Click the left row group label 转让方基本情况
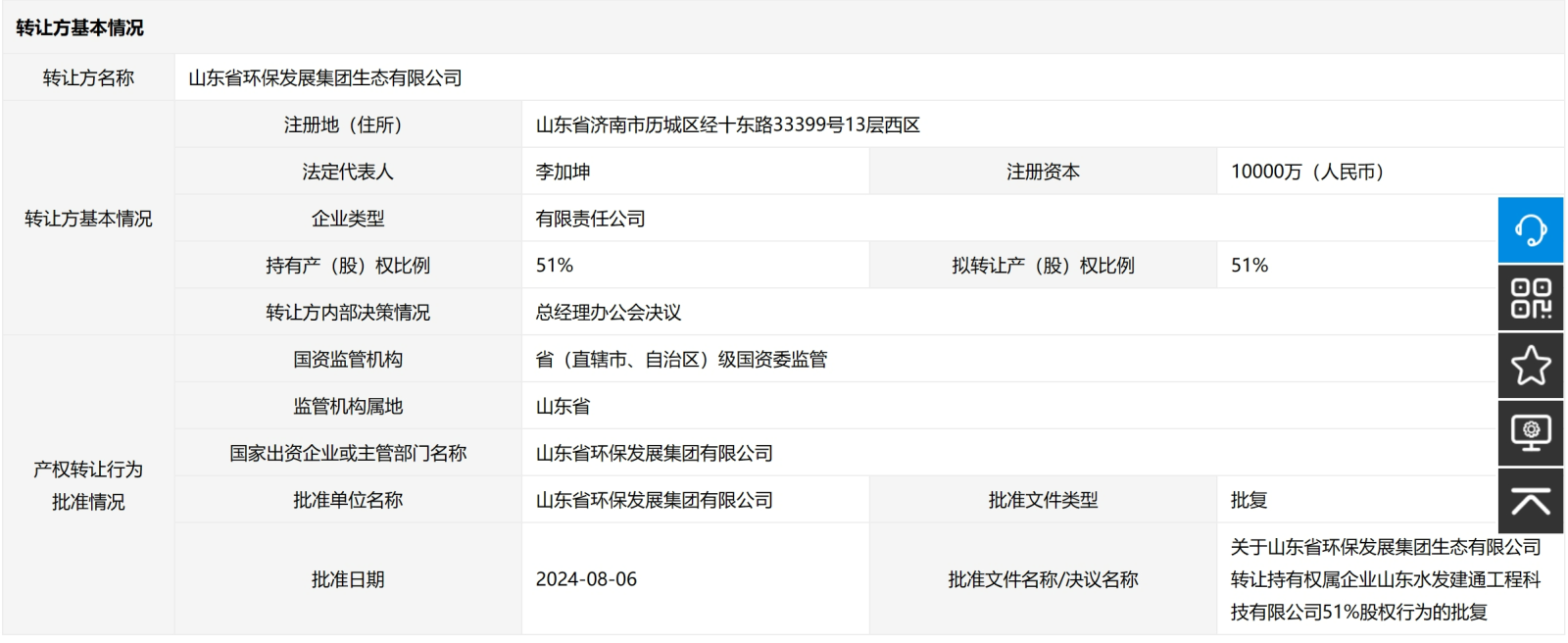 point(88,219)
